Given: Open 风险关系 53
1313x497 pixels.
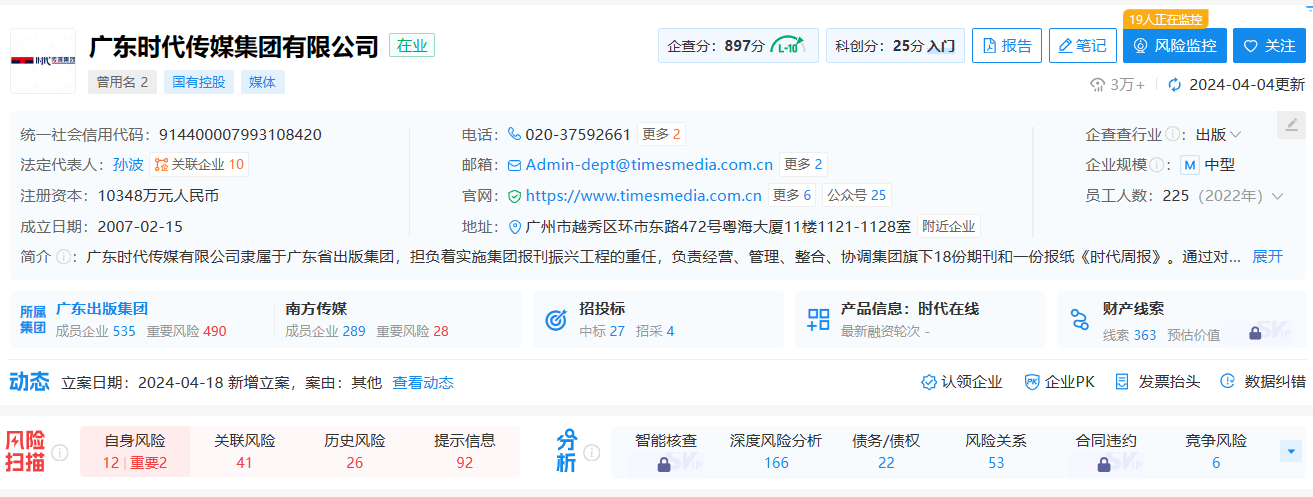Looking at the screenshot, I should click(x=996, y=451).
